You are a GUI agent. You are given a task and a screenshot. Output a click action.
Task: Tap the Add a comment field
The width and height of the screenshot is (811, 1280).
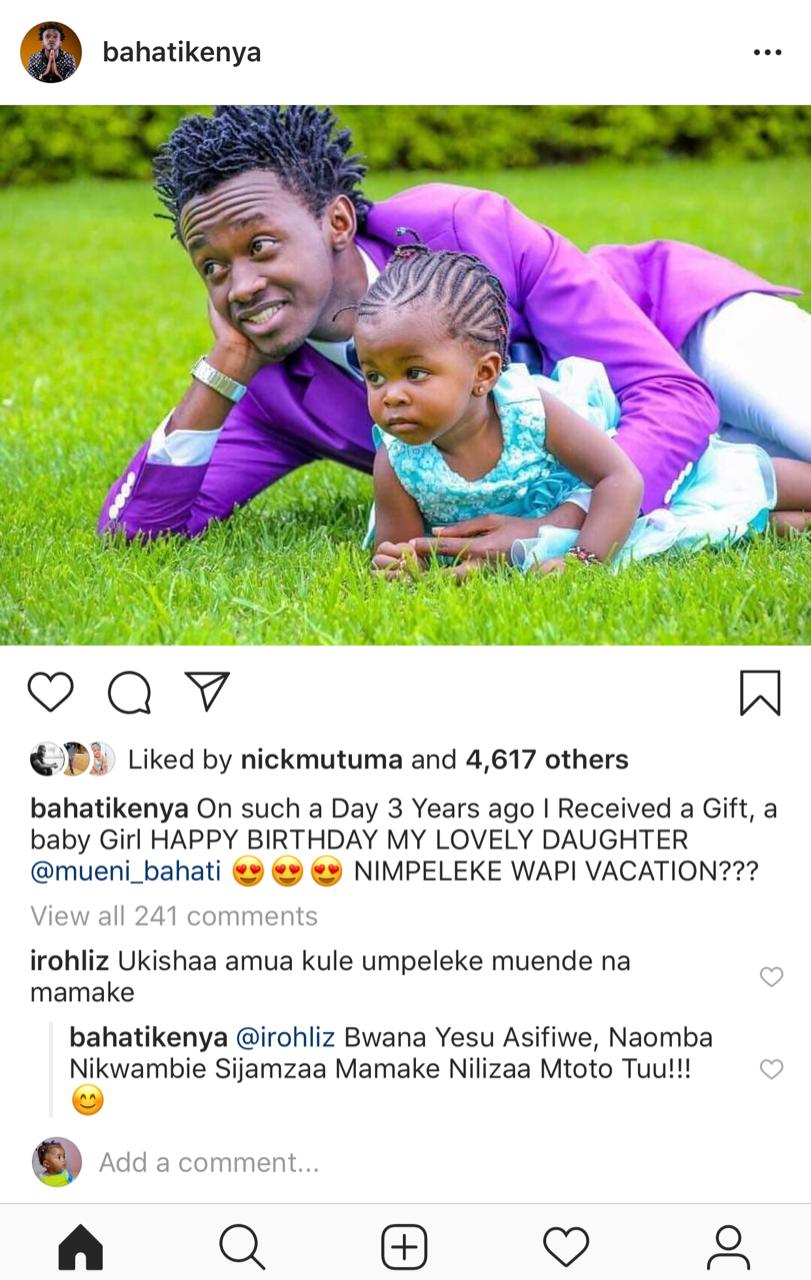(209, 1162)
